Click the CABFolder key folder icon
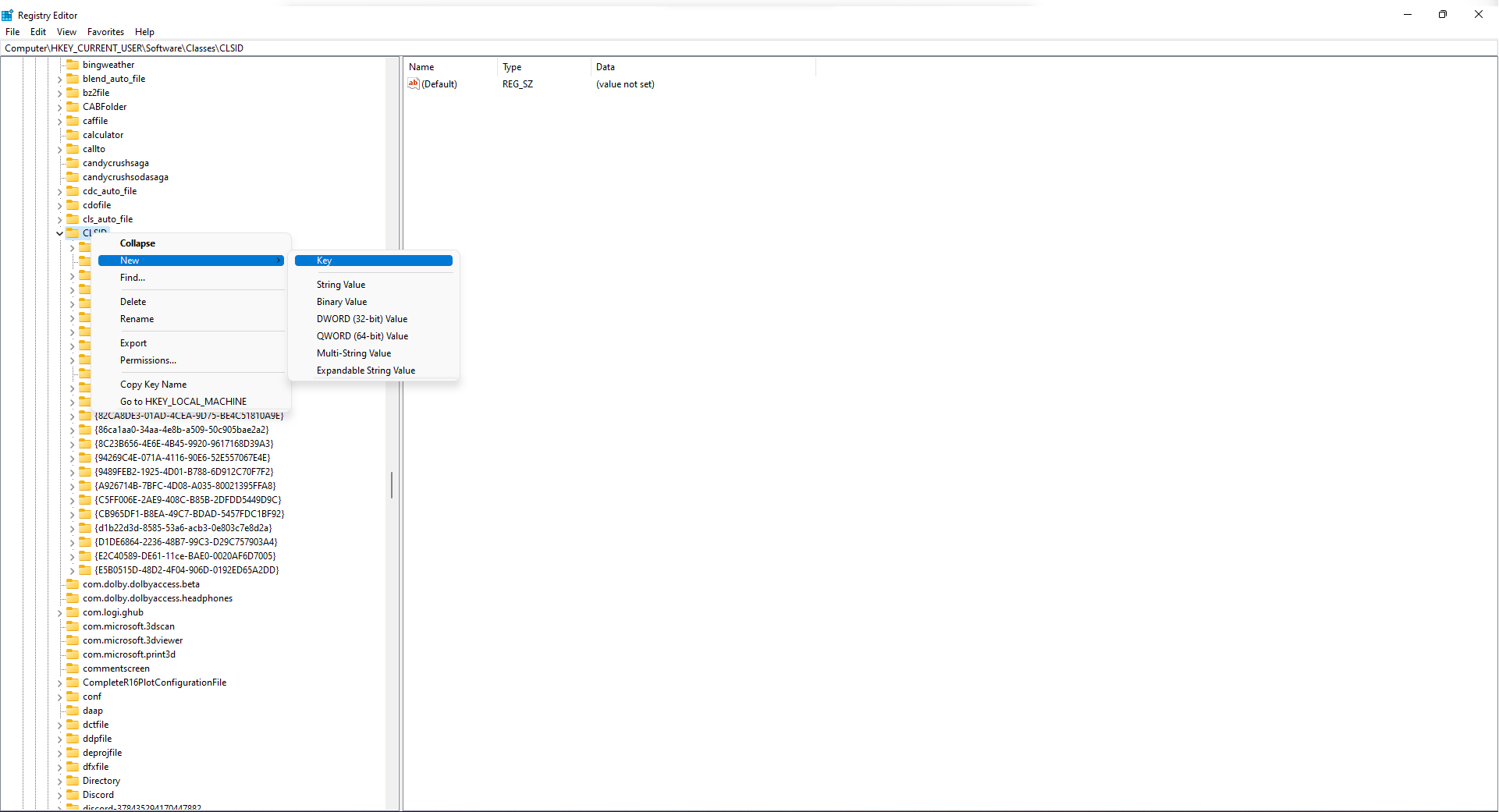The image size is (1499, 812). 73,107
